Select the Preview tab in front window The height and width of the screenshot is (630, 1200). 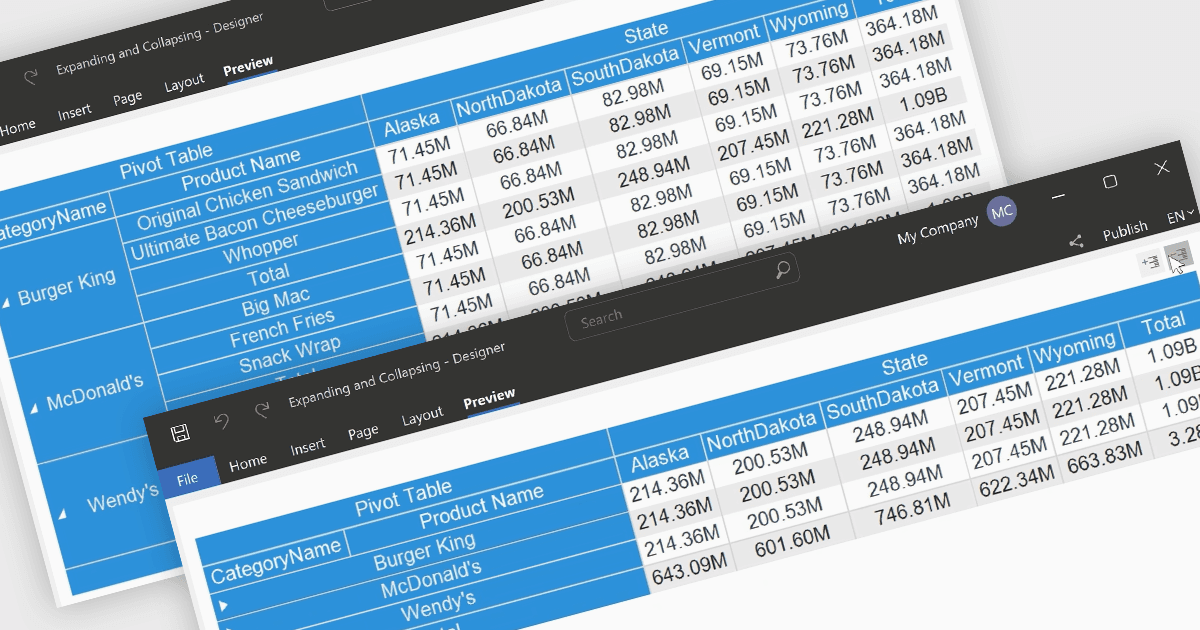pos(489,398)
